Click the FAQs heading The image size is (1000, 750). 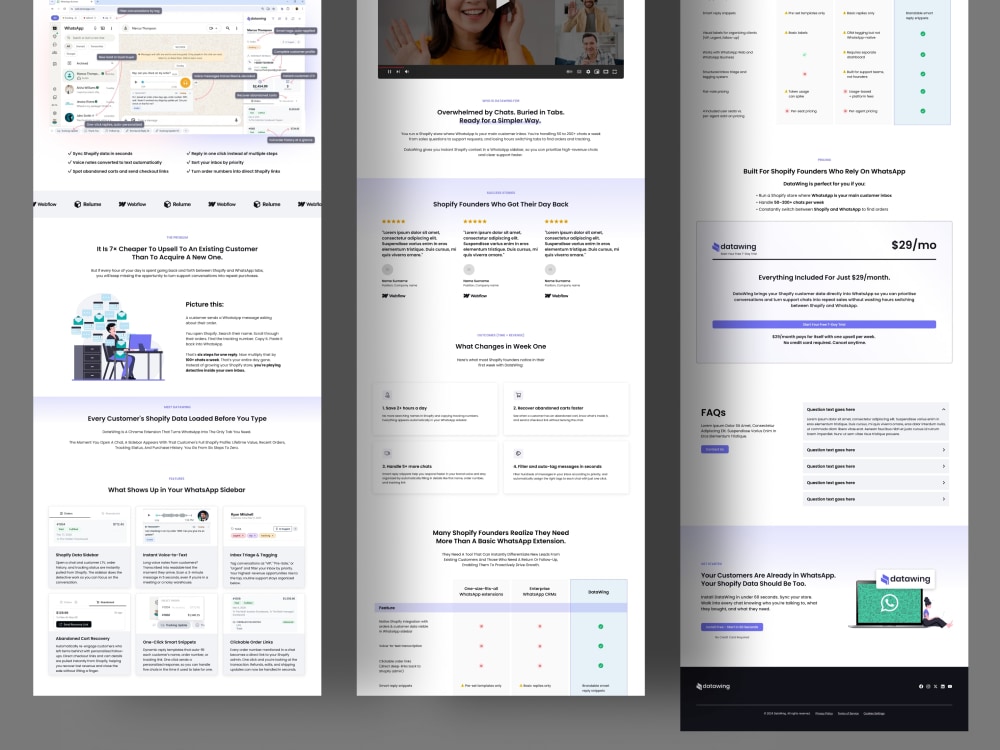(713, 413)
